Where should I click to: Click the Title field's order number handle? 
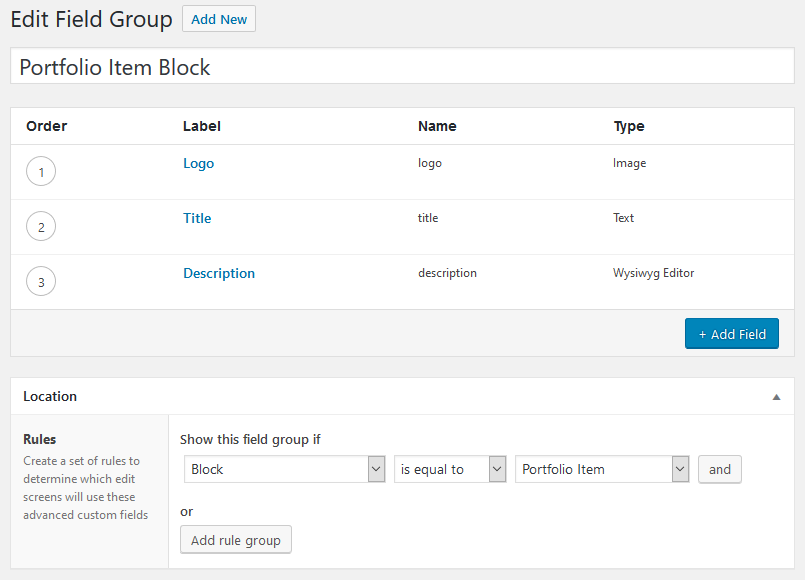(41, 226)
